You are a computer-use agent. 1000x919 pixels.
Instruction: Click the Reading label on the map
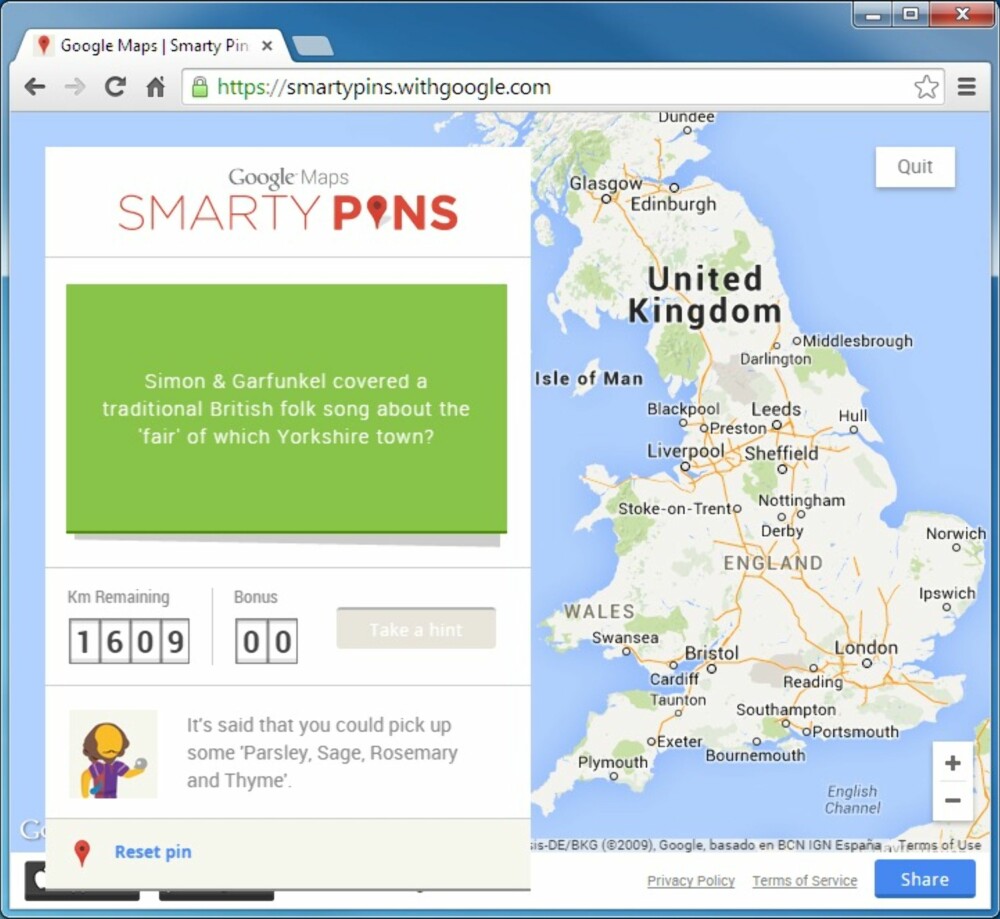[x=812, y=682]
